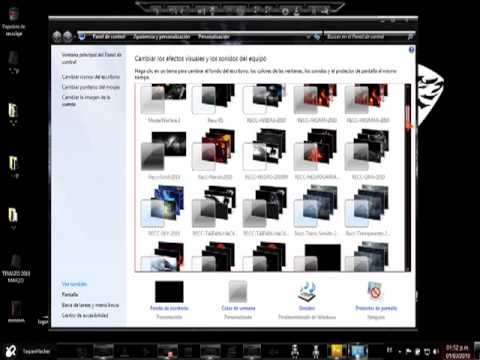Viewport: 480px width, 360px height.
Task: Open Fondo de escritorio settings
Action: click(x=169, y=300)
